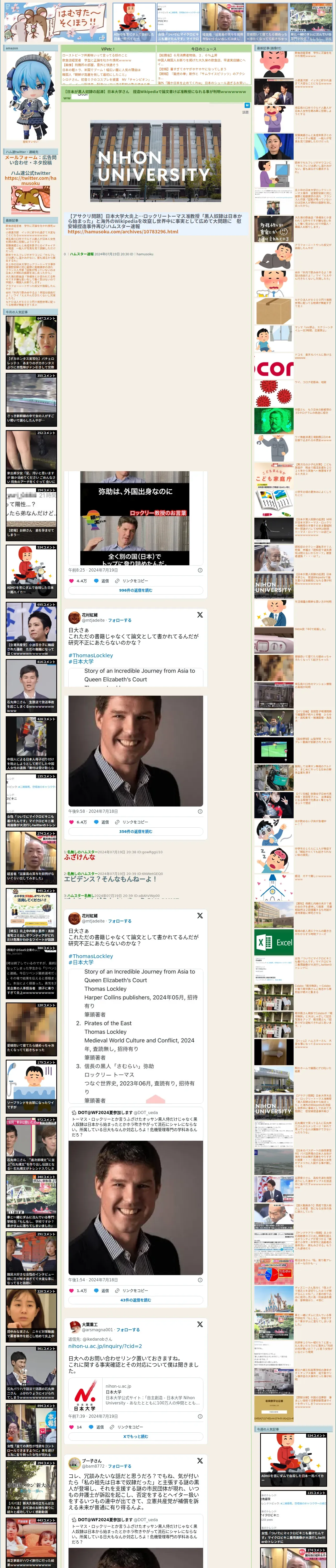Open tweet info icon beside 午後9:58 timestamp
The image size is (336, 1568).
coord(200,811)
